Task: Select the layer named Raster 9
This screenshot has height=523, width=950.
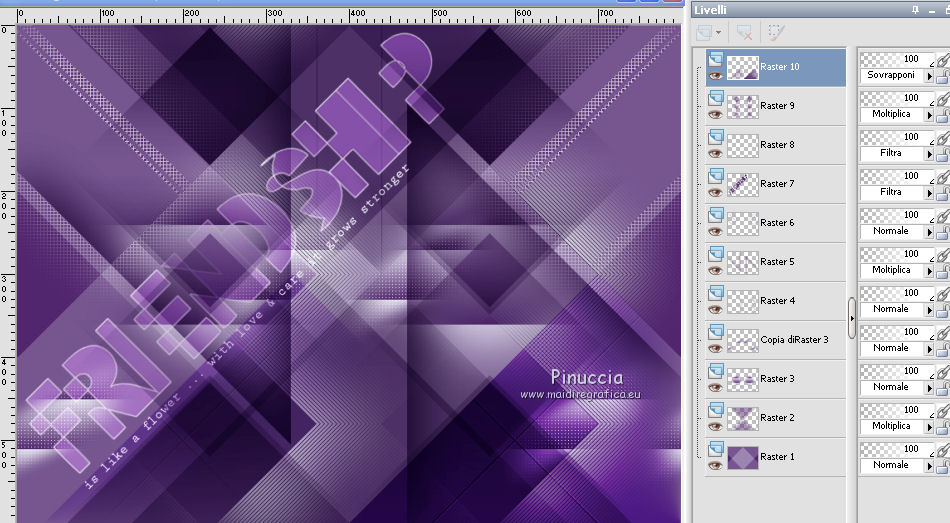Action: pyautogui.click(x=777, y=106)
